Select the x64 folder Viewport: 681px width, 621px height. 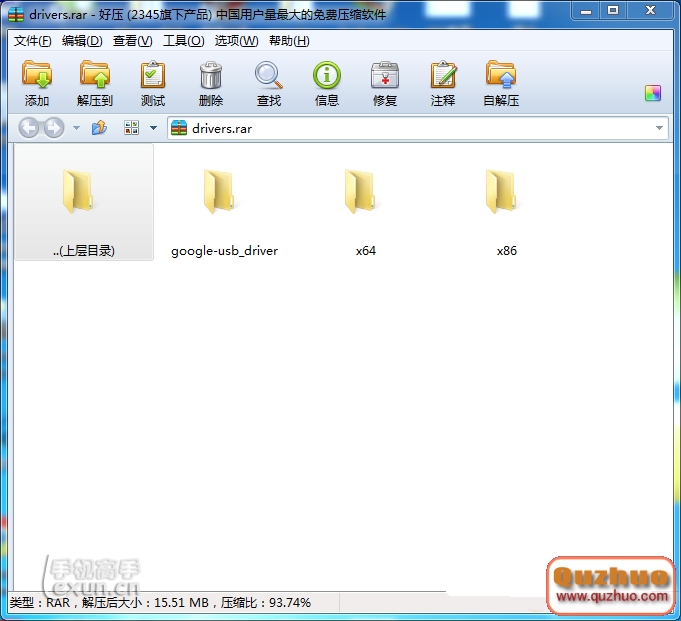(x=365, y=213)
